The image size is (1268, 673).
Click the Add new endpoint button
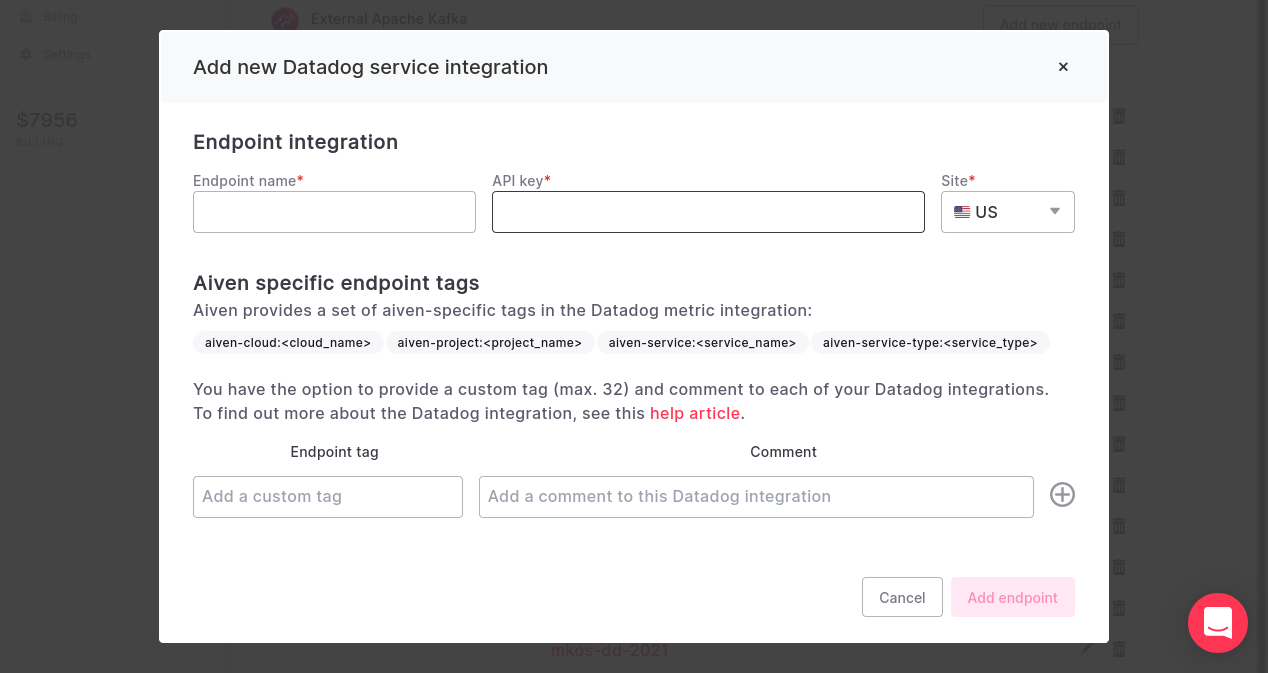pos(1060,24)
